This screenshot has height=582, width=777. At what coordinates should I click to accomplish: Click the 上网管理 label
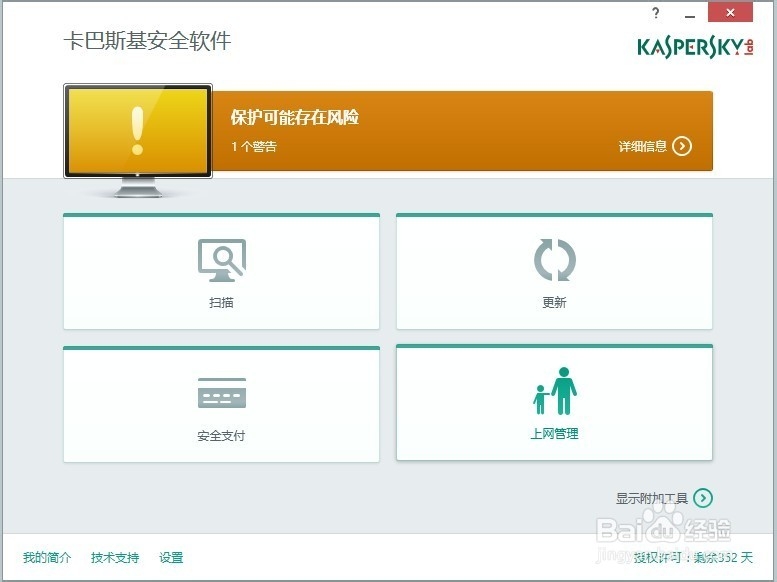(x=554, y=434)
